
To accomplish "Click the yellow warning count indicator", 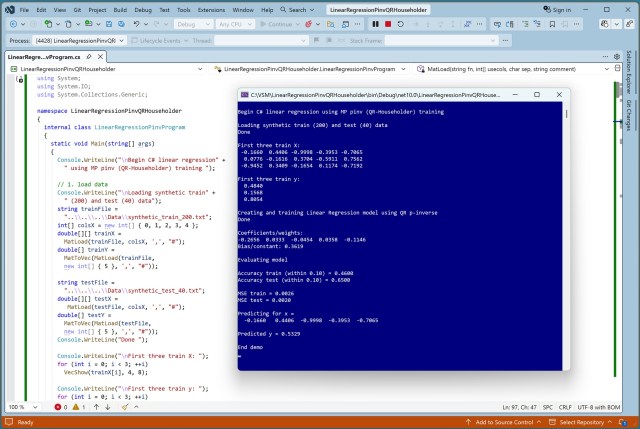I will [79, 407].
